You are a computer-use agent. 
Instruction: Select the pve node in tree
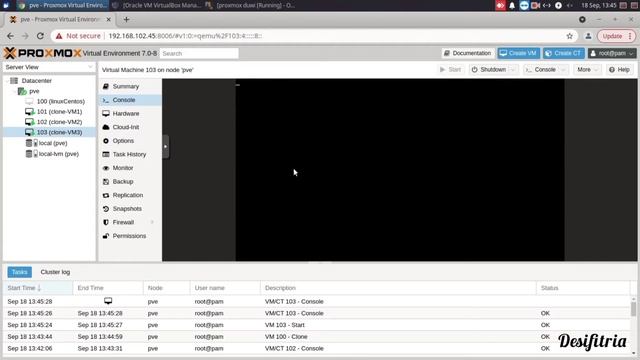tap(34, 91)
